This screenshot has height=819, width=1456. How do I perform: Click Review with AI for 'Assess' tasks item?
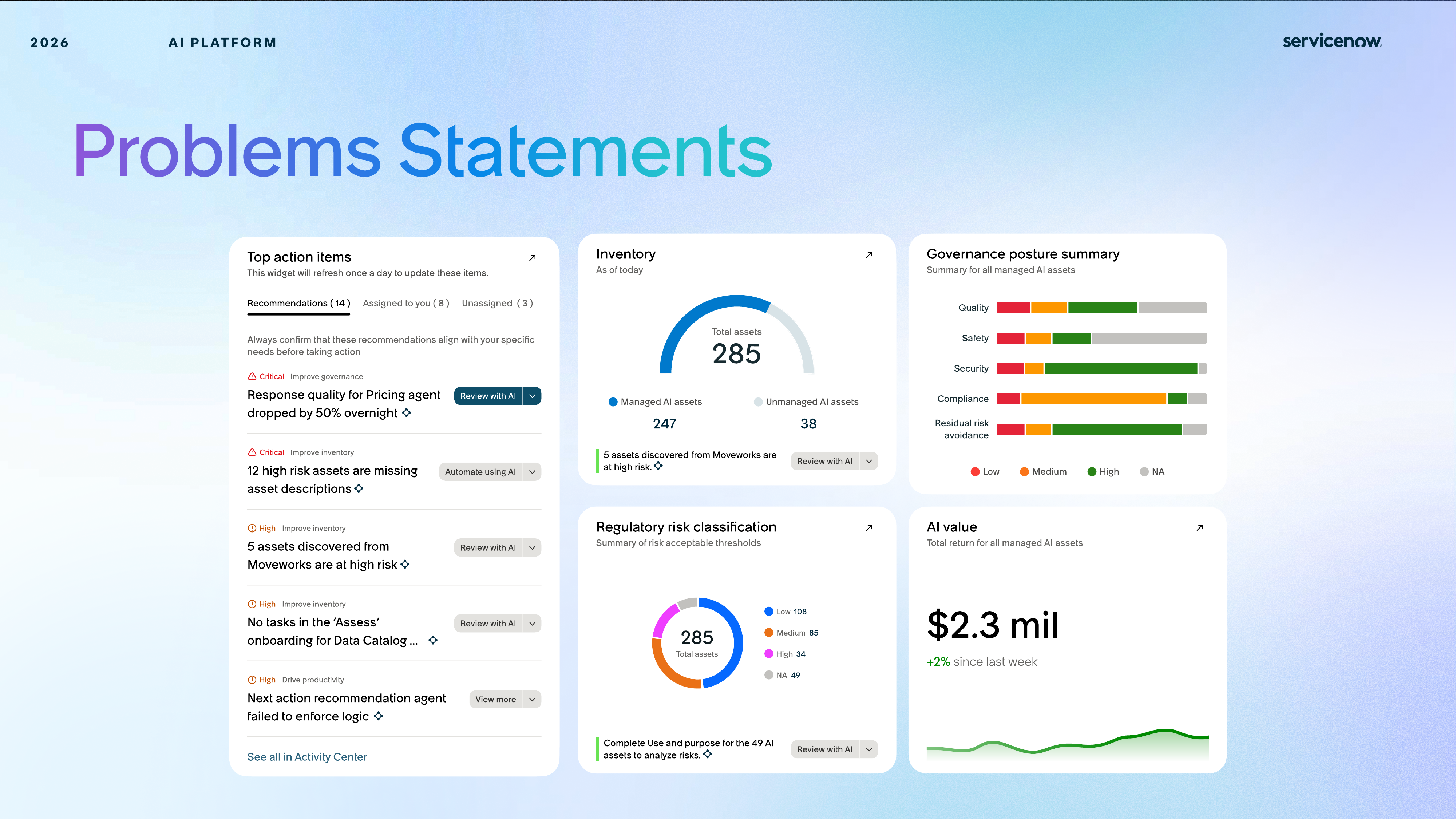click(x=488, y=624)
